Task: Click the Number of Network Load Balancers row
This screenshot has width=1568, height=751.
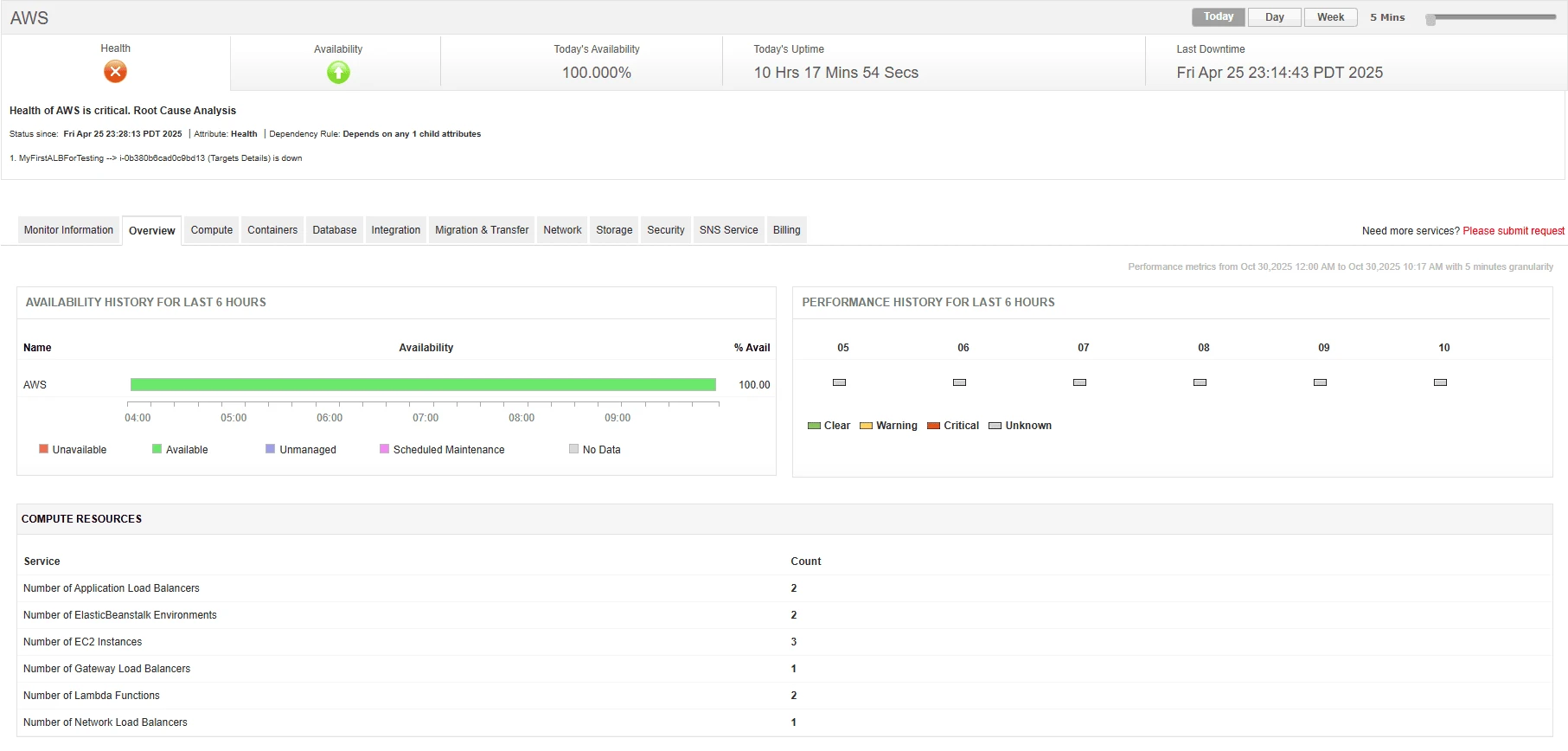Action: (784, 722)
